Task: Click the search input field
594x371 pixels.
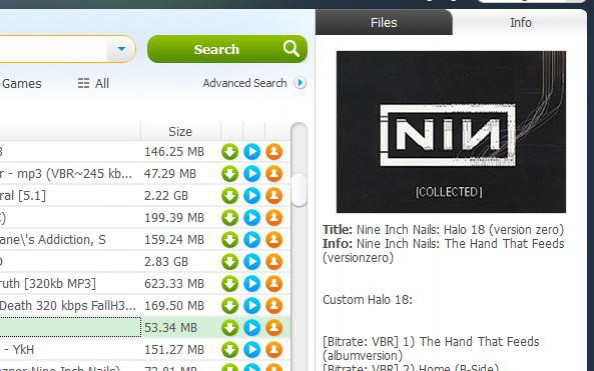Action: 53,49
